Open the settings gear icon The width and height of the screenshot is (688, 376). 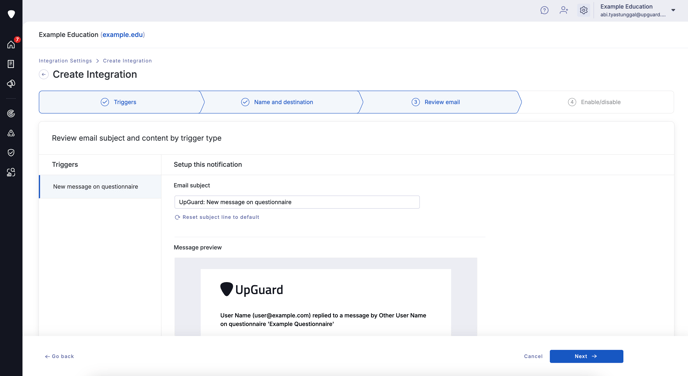(x=583, y=10)
